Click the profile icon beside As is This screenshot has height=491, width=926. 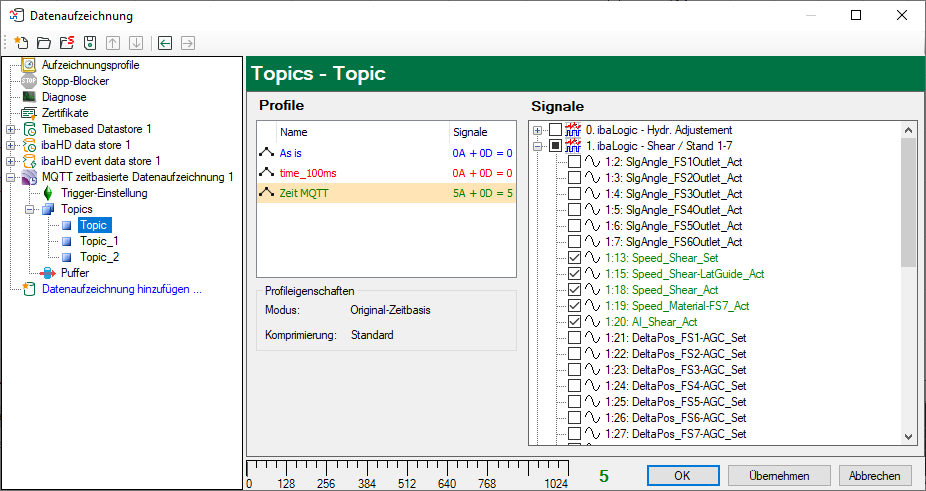[266, 153]
